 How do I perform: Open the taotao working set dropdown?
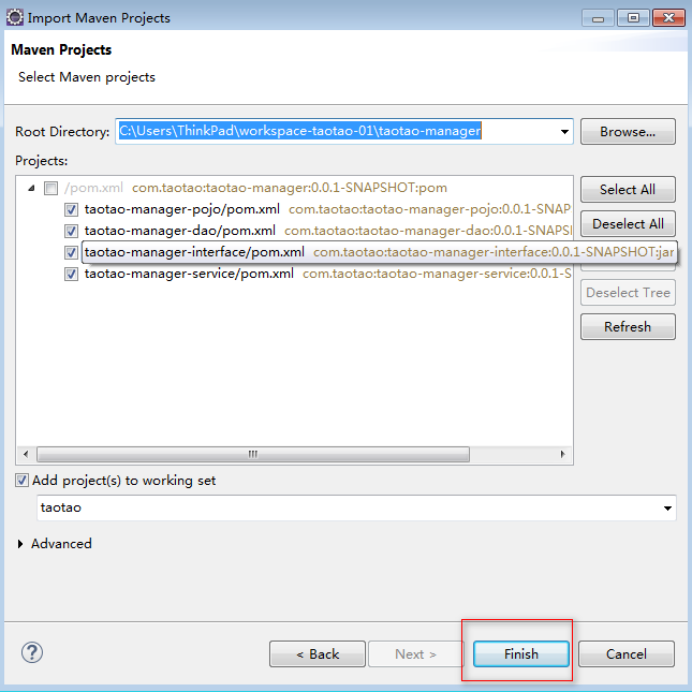(x=668, y=508)
